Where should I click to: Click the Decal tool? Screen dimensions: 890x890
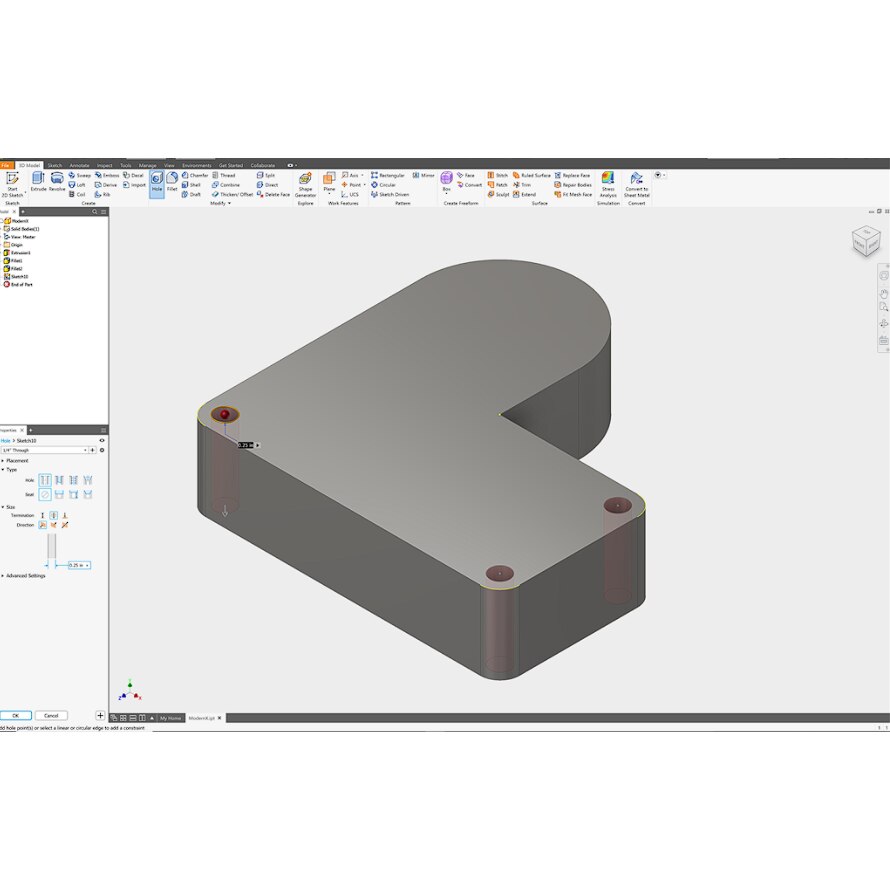coord(134,175)
